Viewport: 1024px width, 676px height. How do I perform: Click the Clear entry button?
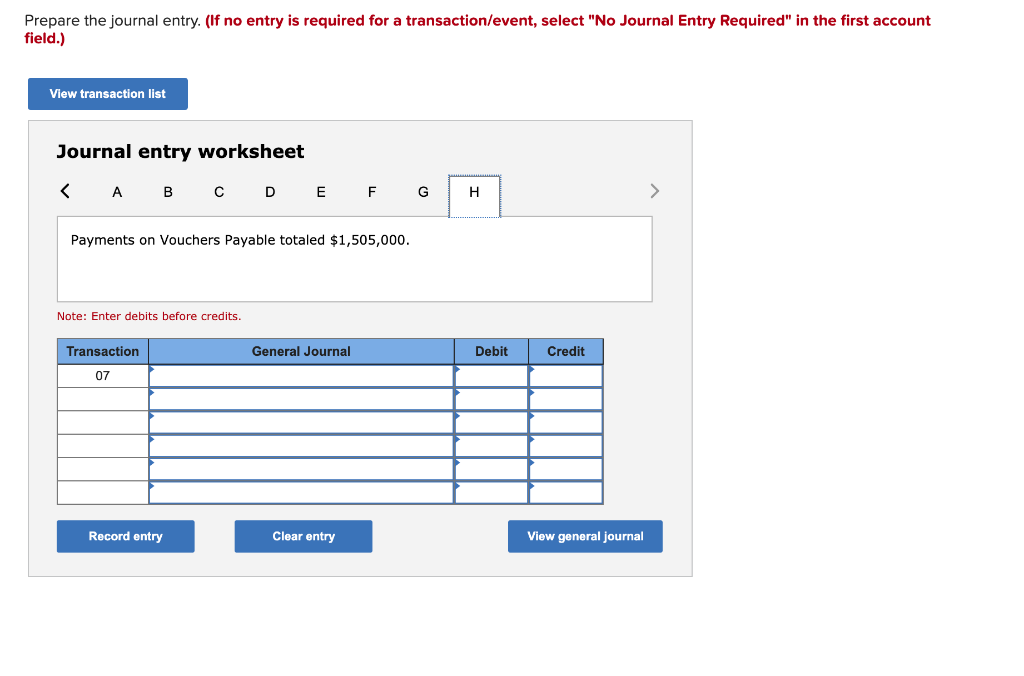click(x=303, y=536)
